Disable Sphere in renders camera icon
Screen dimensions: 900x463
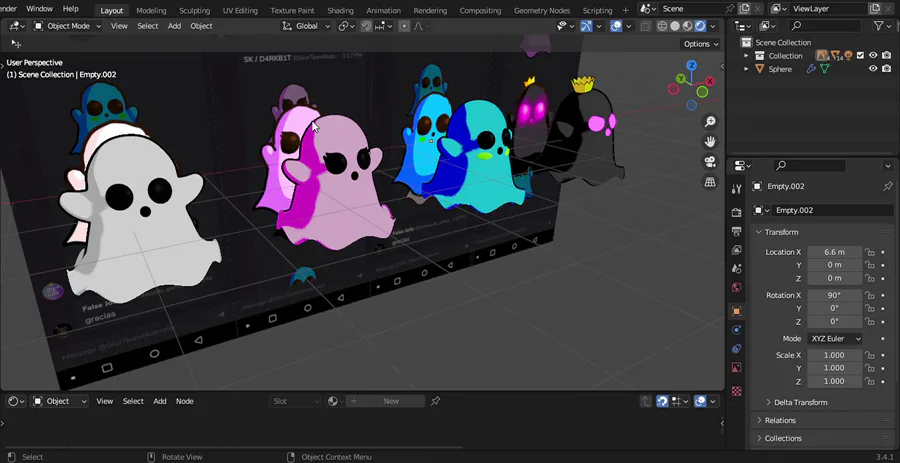pos(887,69)
